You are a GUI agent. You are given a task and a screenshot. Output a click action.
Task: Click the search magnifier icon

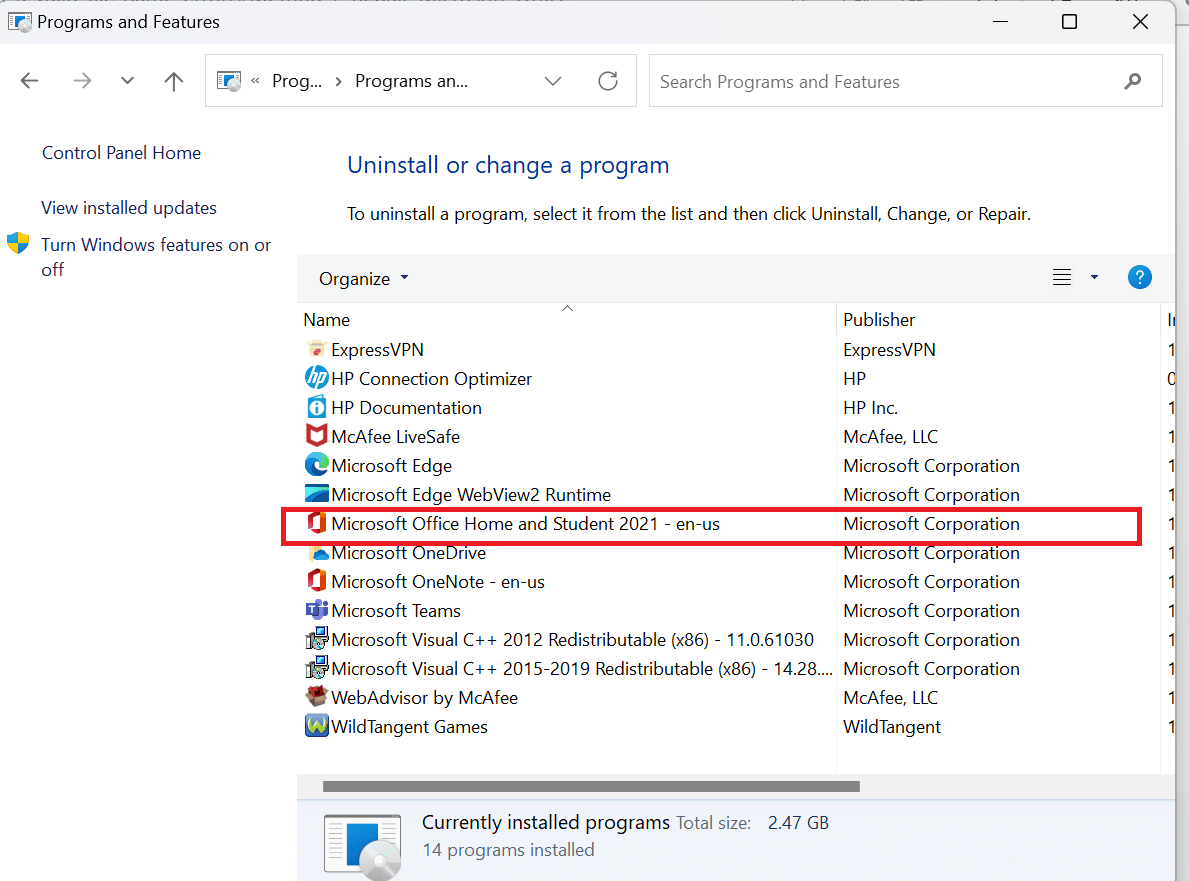tap(1133, 81)
